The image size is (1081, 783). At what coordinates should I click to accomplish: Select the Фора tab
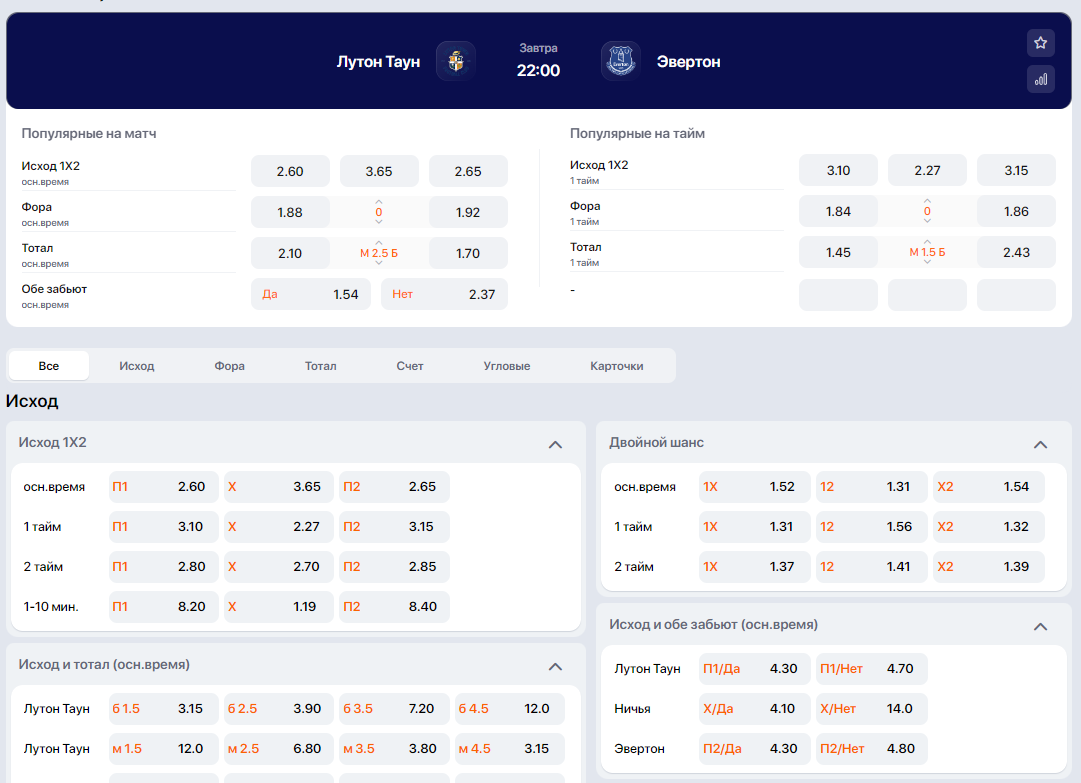point(229,366)
